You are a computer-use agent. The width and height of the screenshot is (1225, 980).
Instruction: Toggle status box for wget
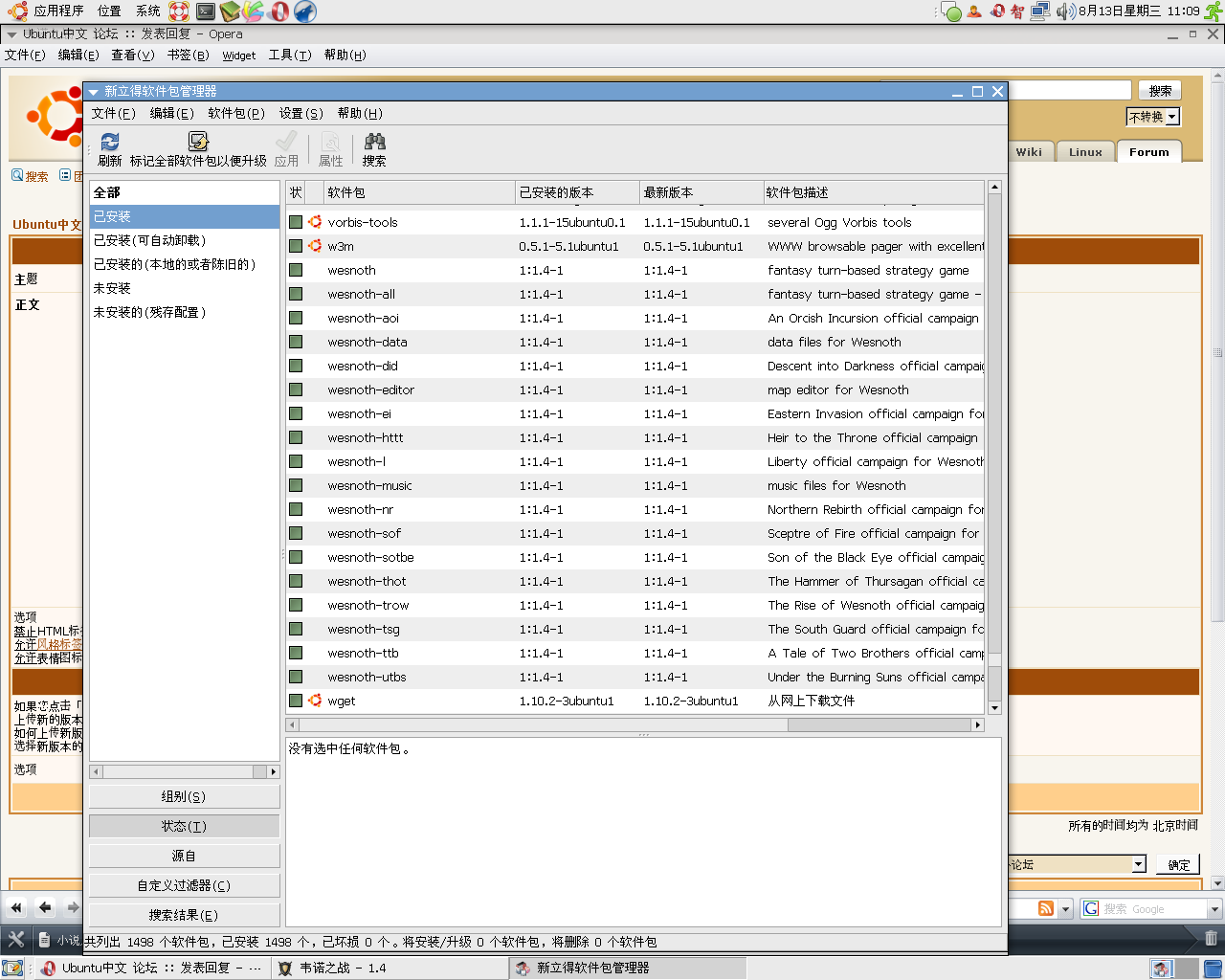[x=296, y=701]
